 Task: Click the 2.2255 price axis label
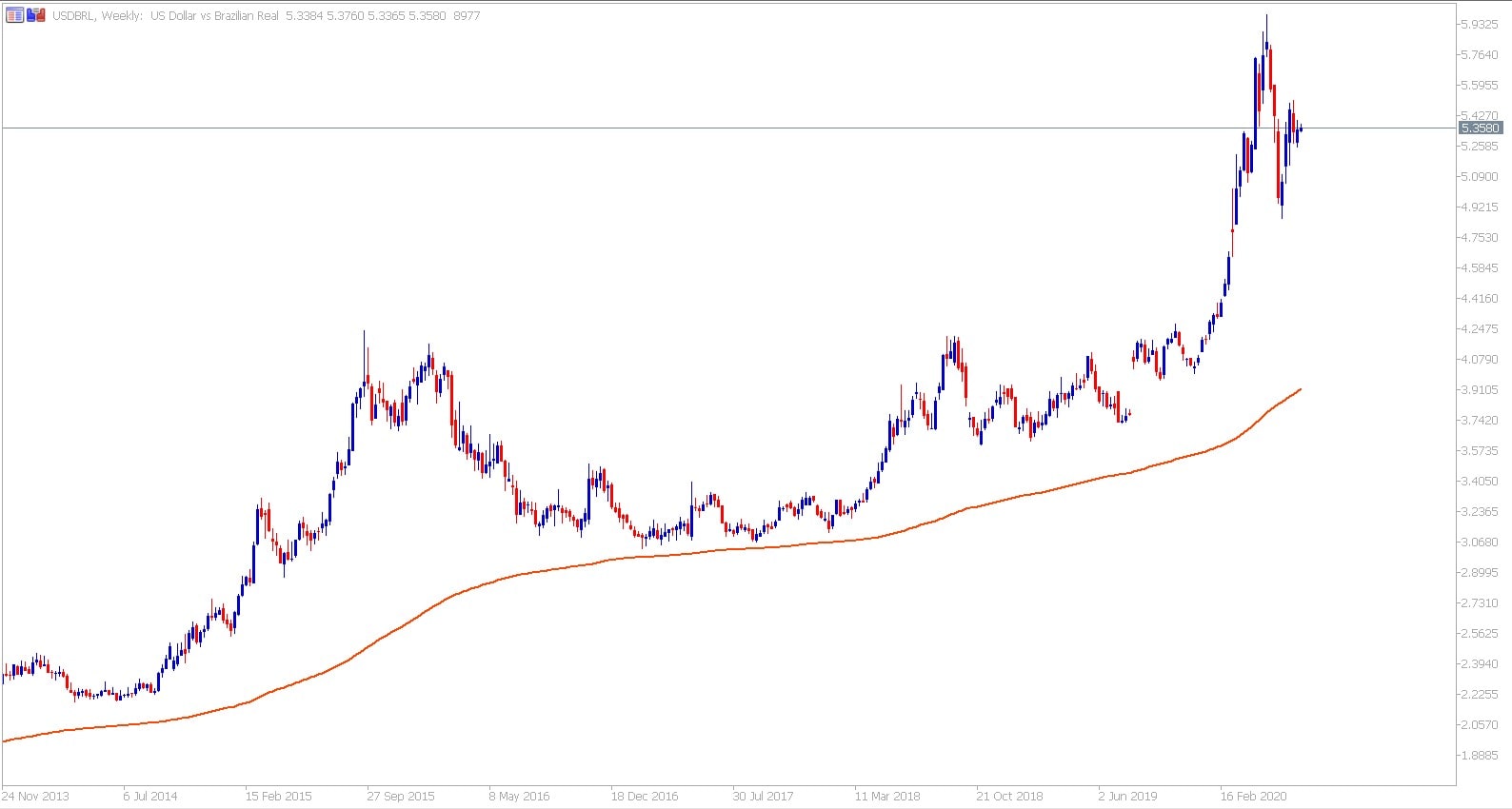pyautogui.click(x=1479, y=695)
